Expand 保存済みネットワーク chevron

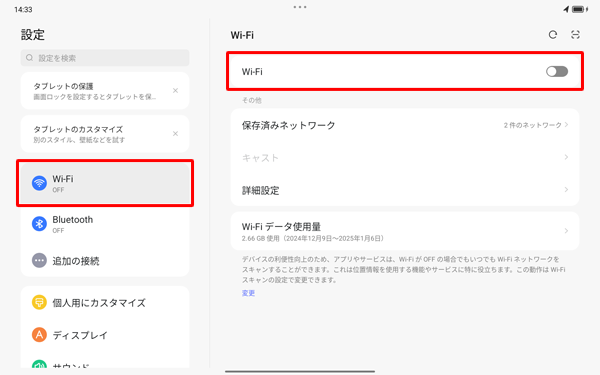[x=566, y=125]
